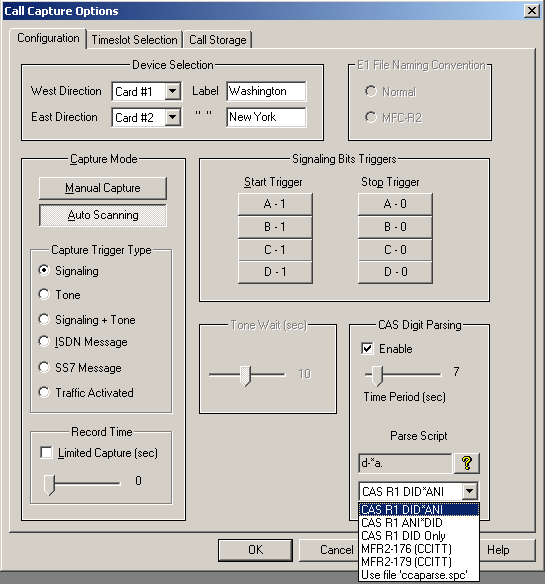Click the Manual Capture button
The width and height of the screenshot is (545, 584).
click(x=103, y=188)
